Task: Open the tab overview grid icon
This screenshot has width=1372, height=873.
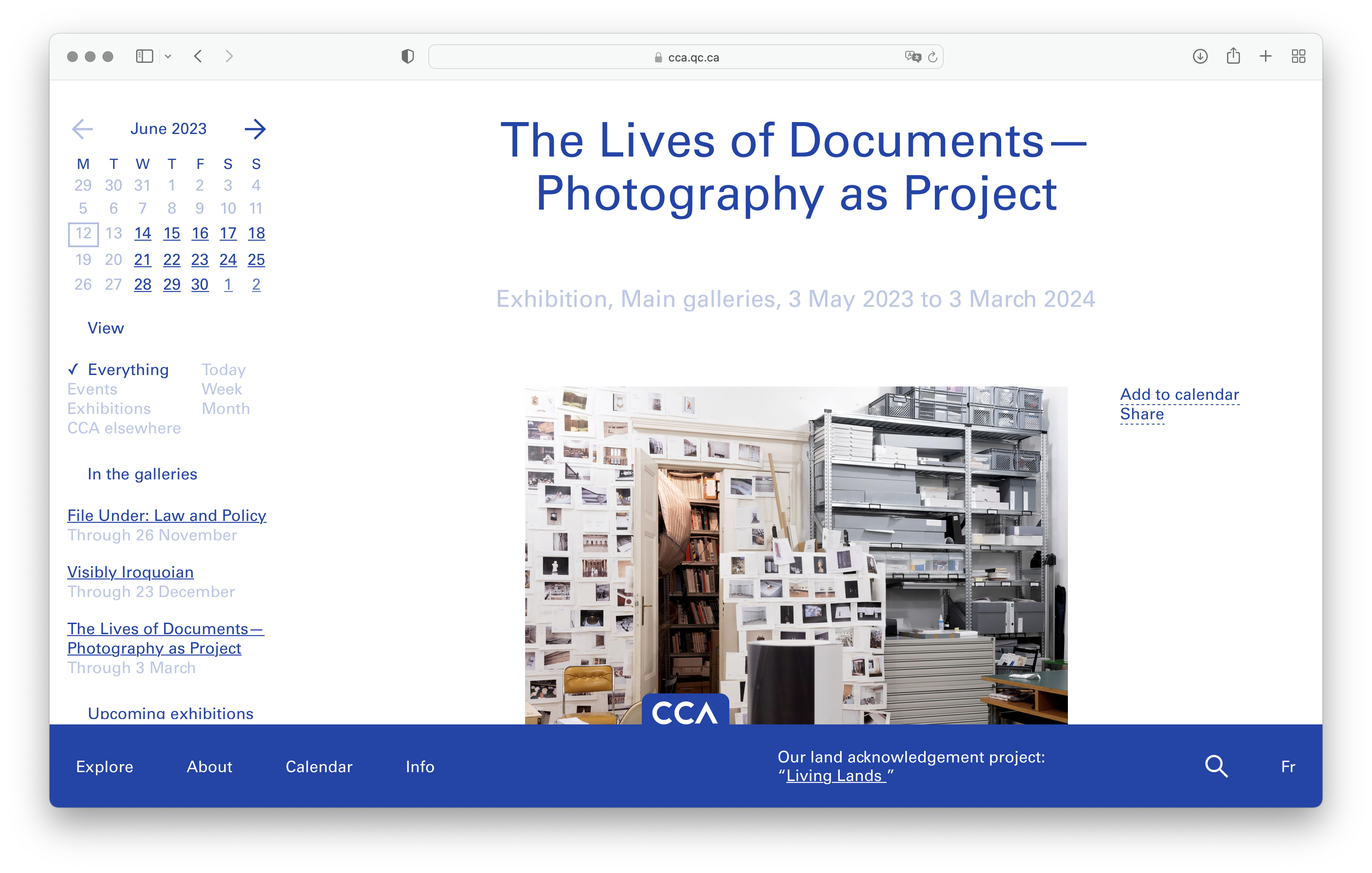Action: [1299, 57]
